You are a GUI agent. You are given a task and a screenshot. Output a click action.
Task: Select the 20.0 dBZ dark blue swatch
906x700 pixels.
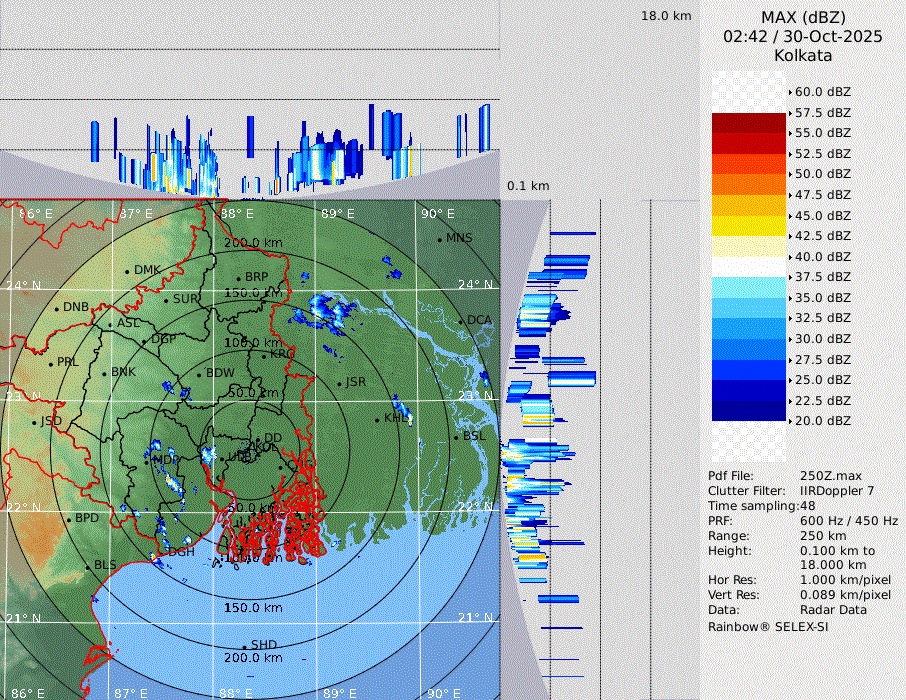coord(748,421)
